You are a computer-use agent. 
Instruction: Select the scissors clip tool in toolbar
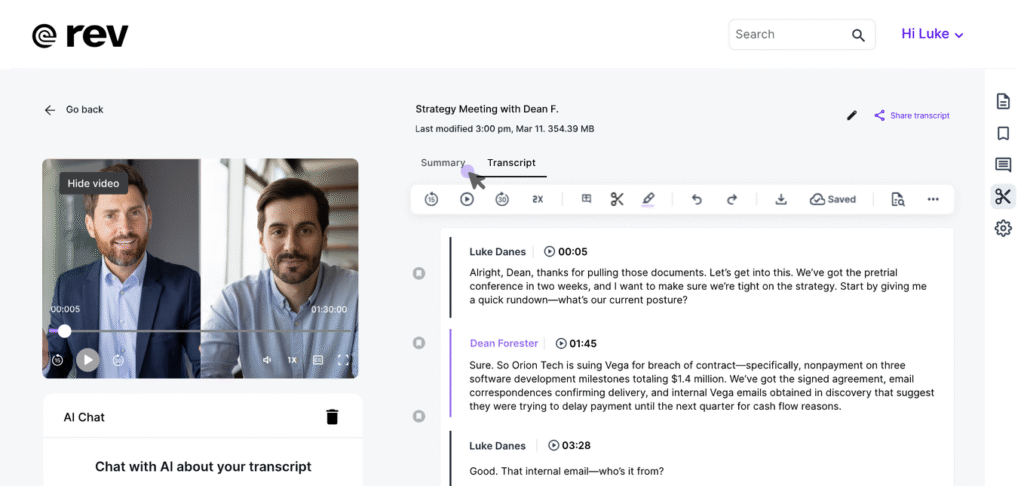coord(617,199)
